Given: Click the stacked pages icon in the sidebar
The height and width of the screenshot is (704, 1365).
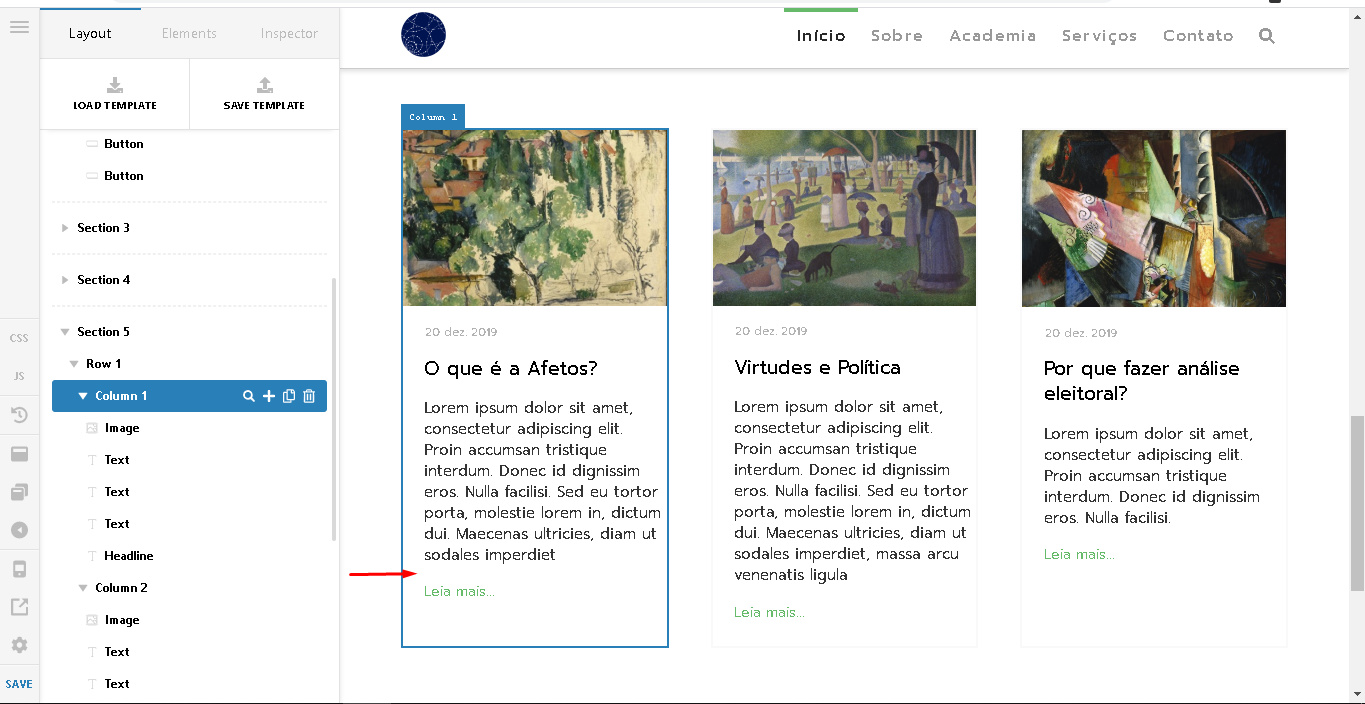Looking at the screenshot, I should pos(19,492).
